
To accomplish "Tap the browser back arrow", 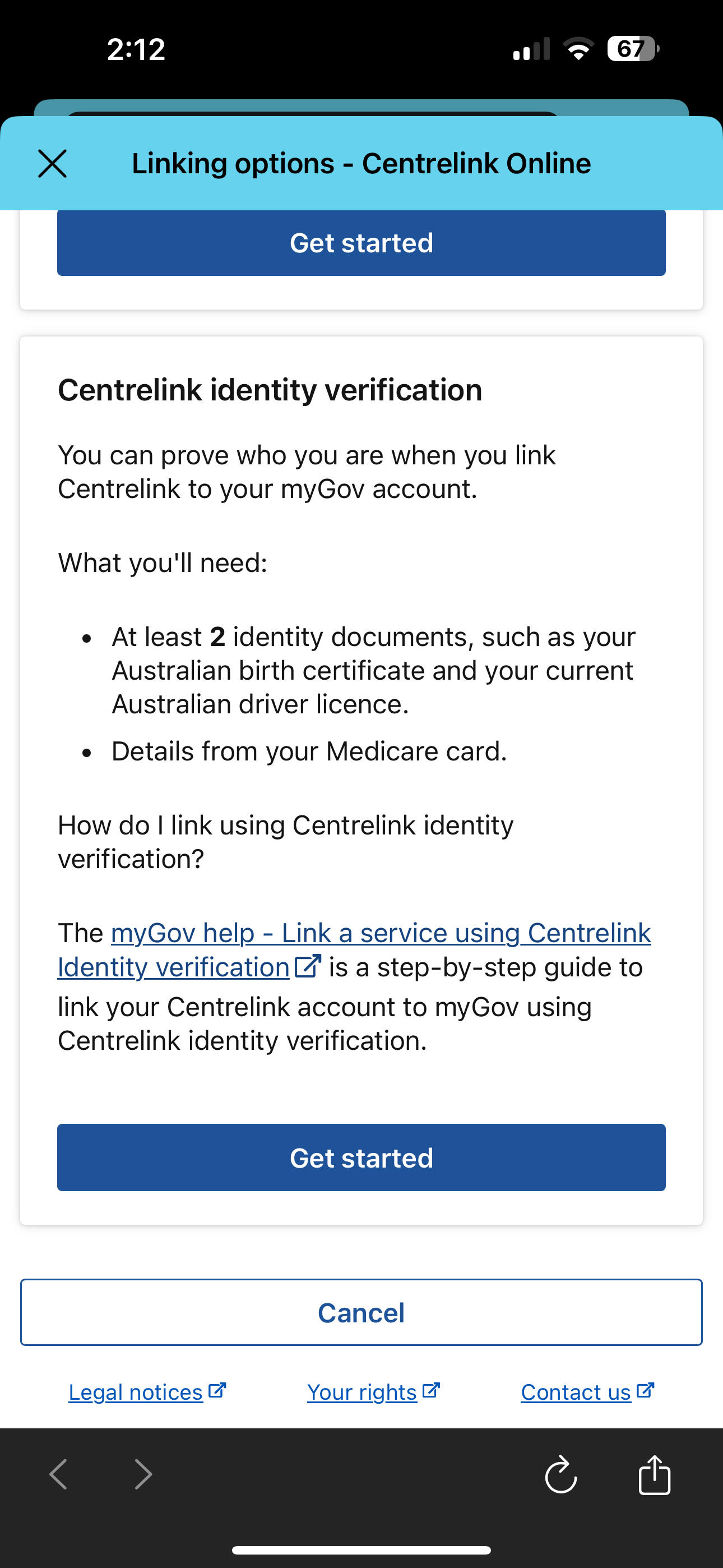I will pyautogui.click(x=58, y=1474).
